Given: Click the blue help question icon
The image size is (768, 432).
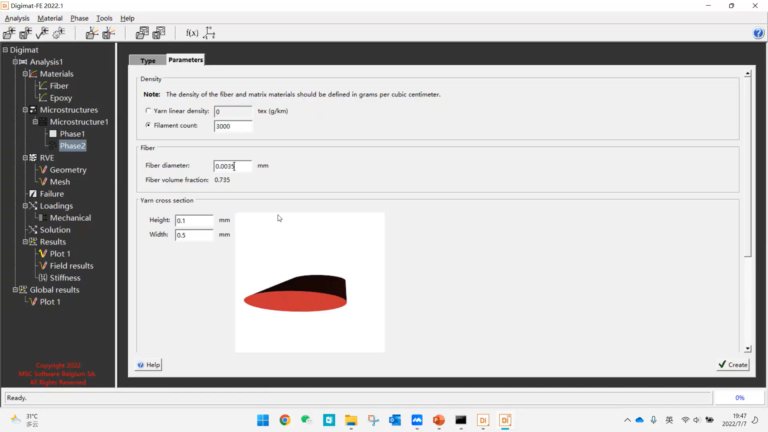Looking at the screenshot, I should click(x=758, y=33).
